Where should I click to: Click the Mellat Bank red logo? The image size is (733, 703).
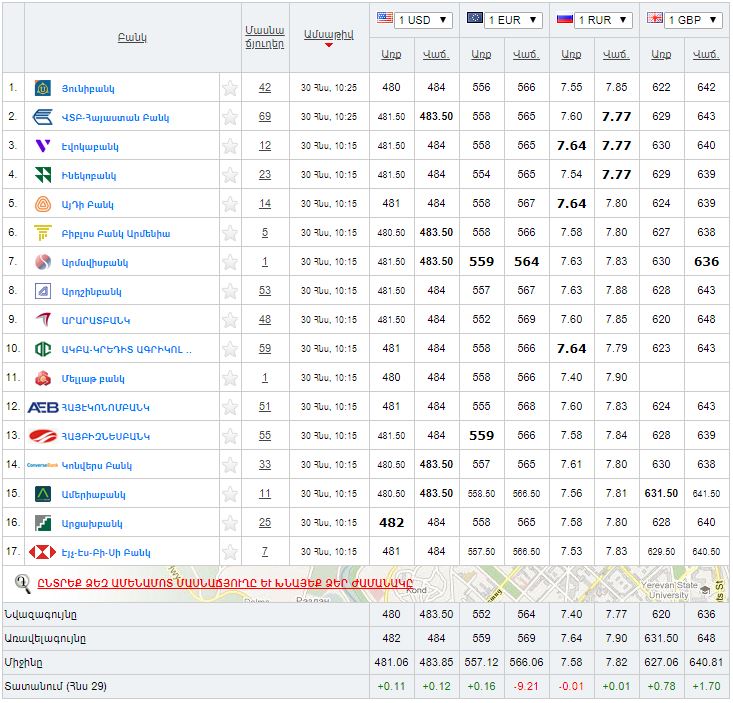coord(44,379)
